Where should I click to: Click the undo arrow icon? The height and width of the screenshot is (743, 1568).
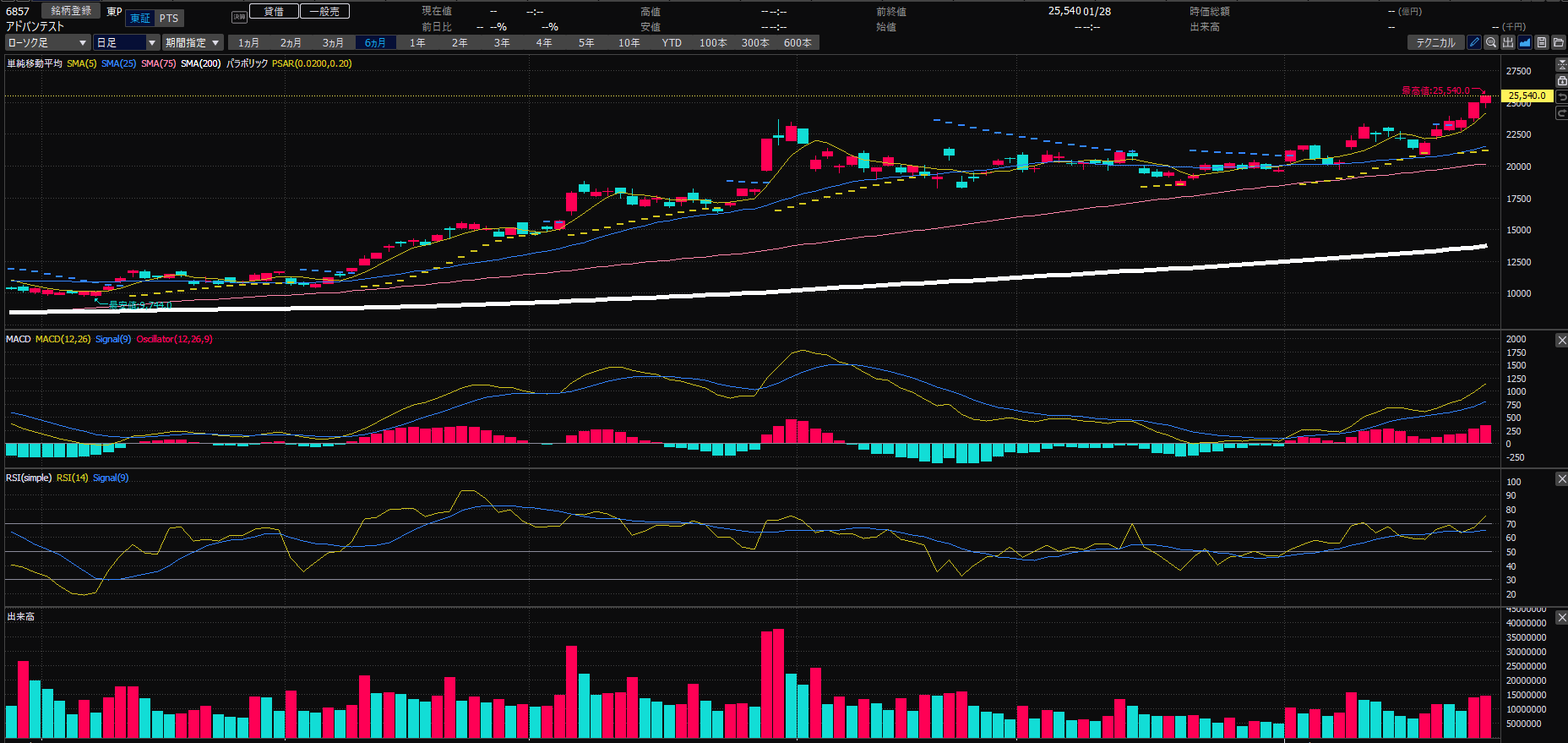click(1561, 96)
